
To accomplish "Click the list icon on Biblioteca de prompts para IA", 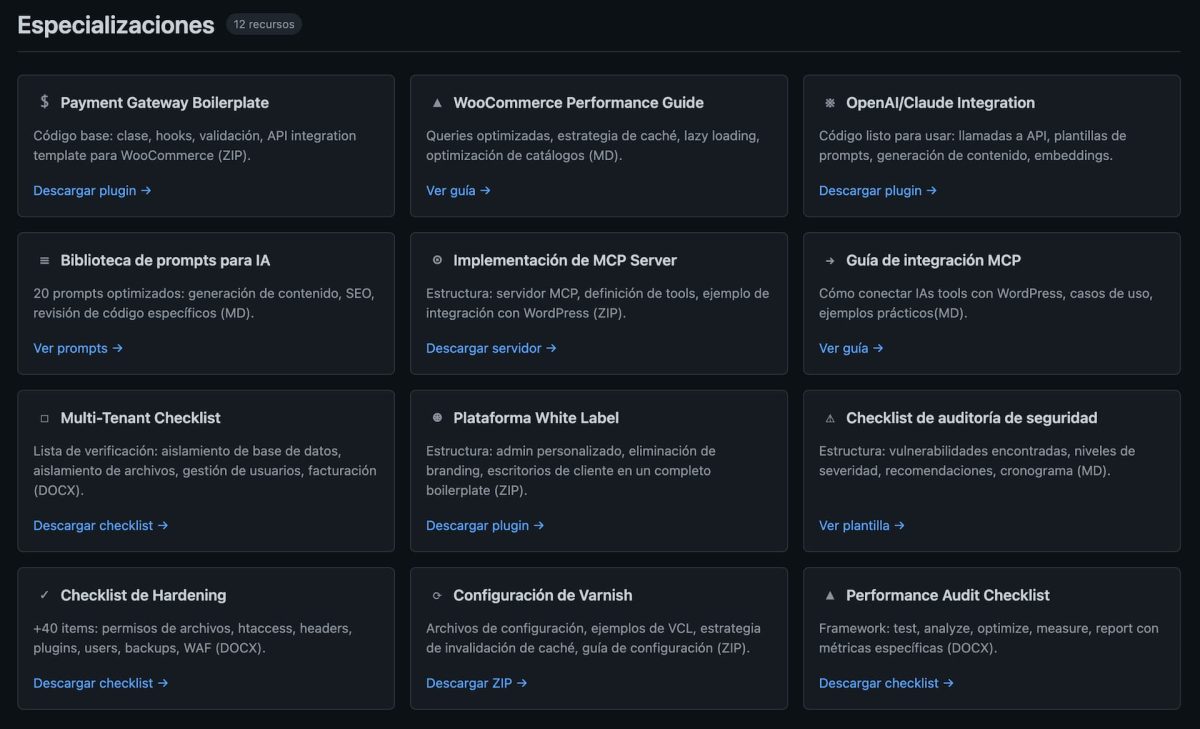I will click(44, 260).
